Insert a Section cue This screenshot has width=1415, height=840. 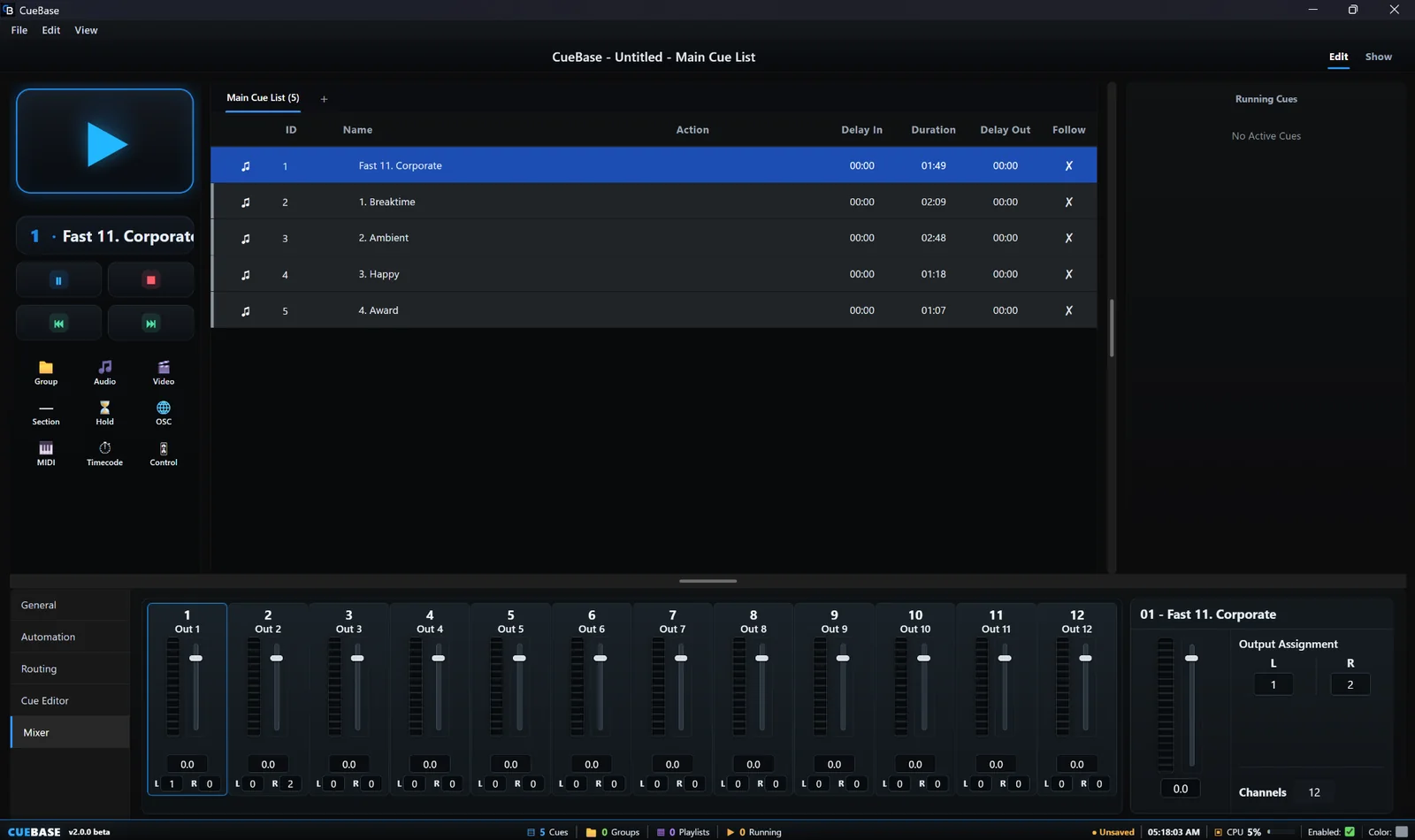click(46, 413)
